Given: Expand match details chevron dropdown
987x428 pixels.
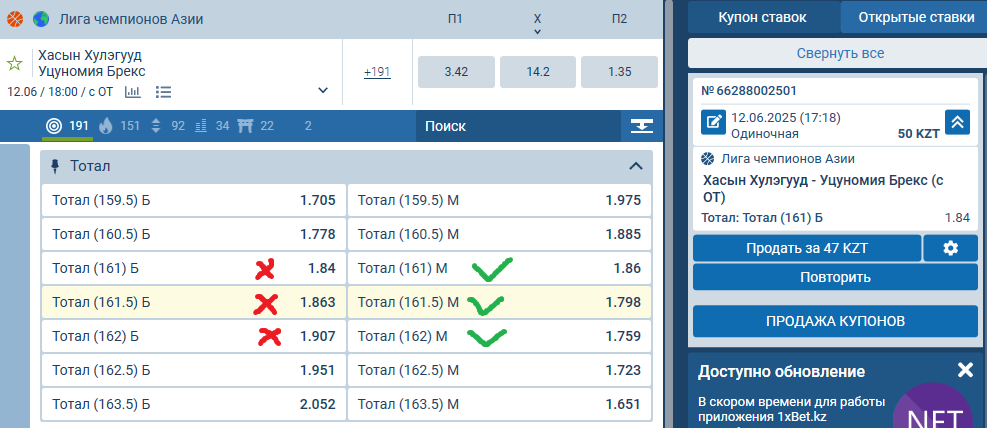Looking at the screenshot, I should [x=323, y=90].
